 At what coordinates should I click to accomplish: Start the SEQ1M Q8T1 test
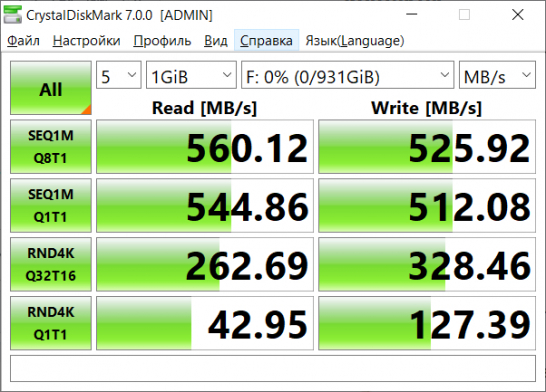51,147
